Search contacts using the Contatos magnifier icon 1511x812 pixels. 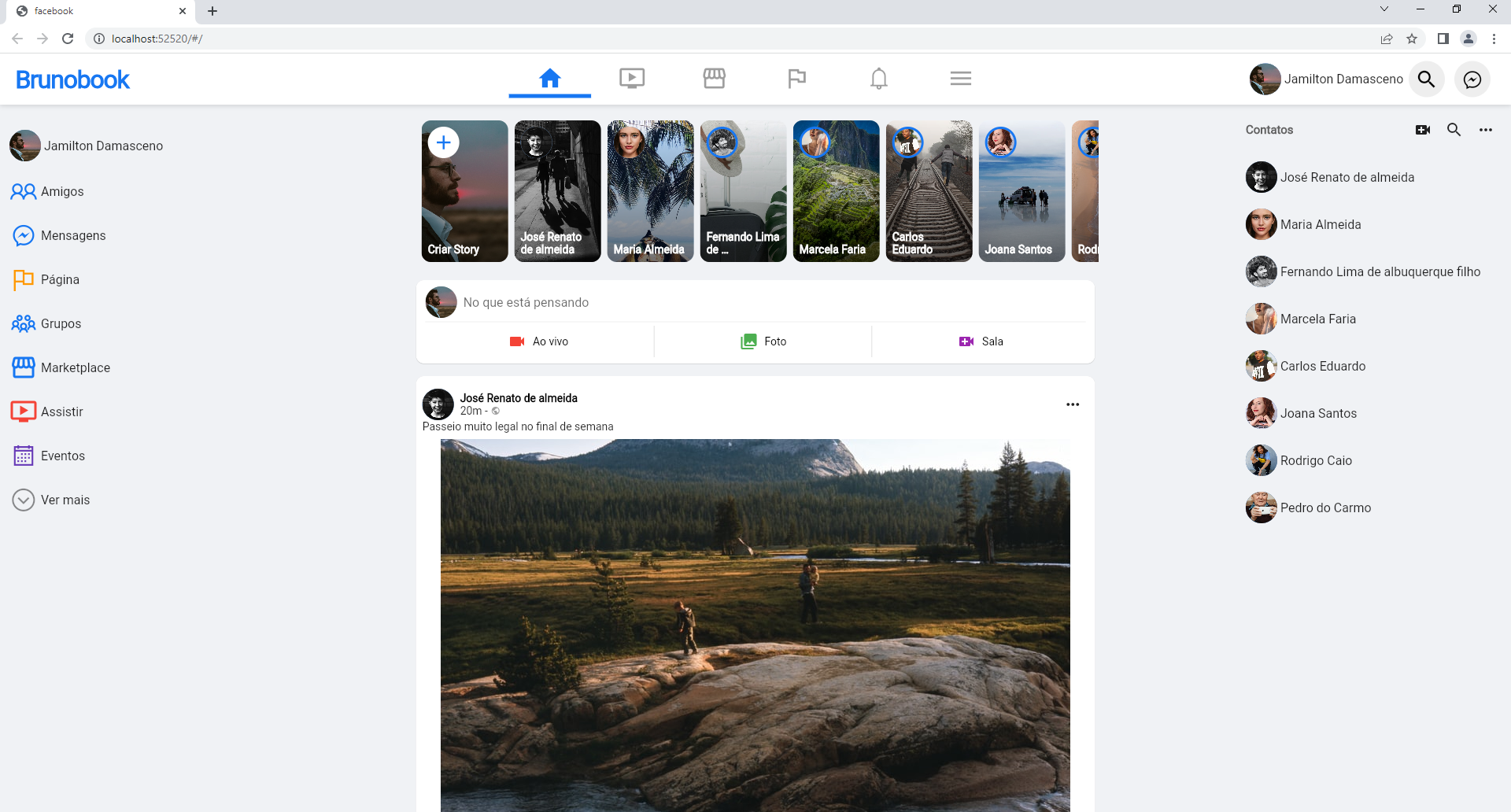coord(1454,130)
